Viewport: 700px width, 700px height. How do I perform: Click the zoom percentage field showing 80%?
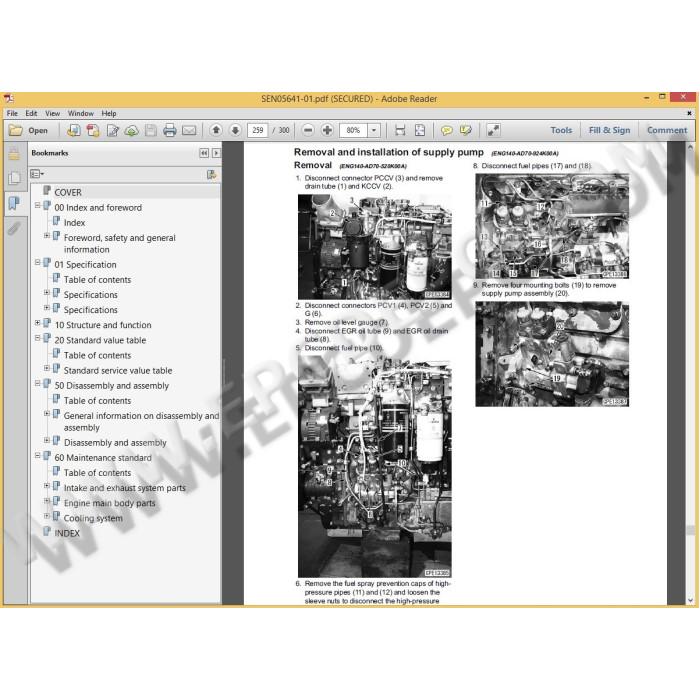tap(354, 130)
